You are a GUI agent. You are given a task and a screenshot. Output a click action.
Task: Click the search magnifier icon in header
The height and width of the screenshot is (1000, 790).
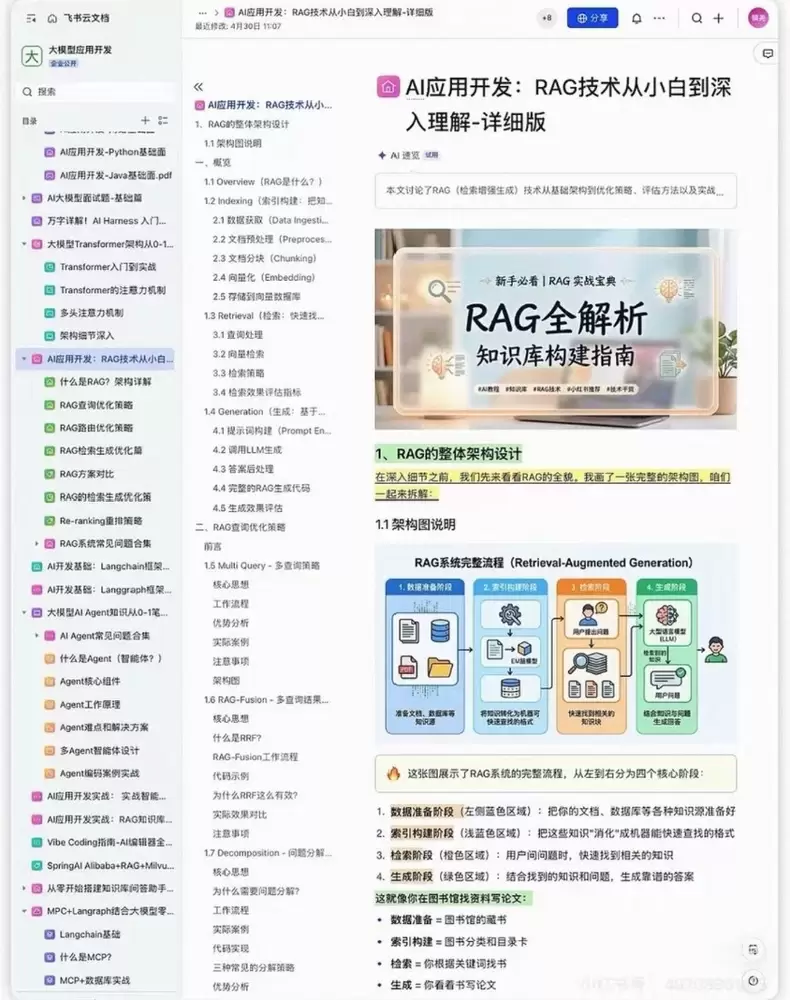tap(697, 18)
